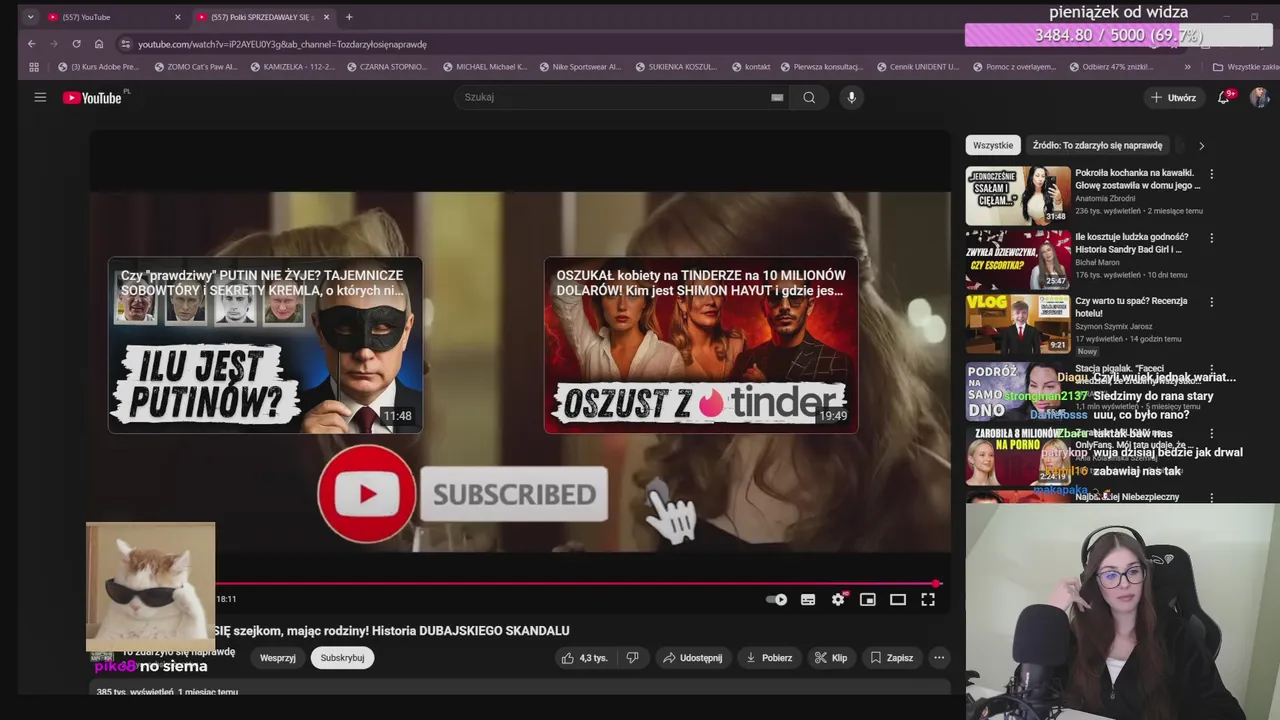
Task: Open a new browser tab
Action: pos(349,17)
